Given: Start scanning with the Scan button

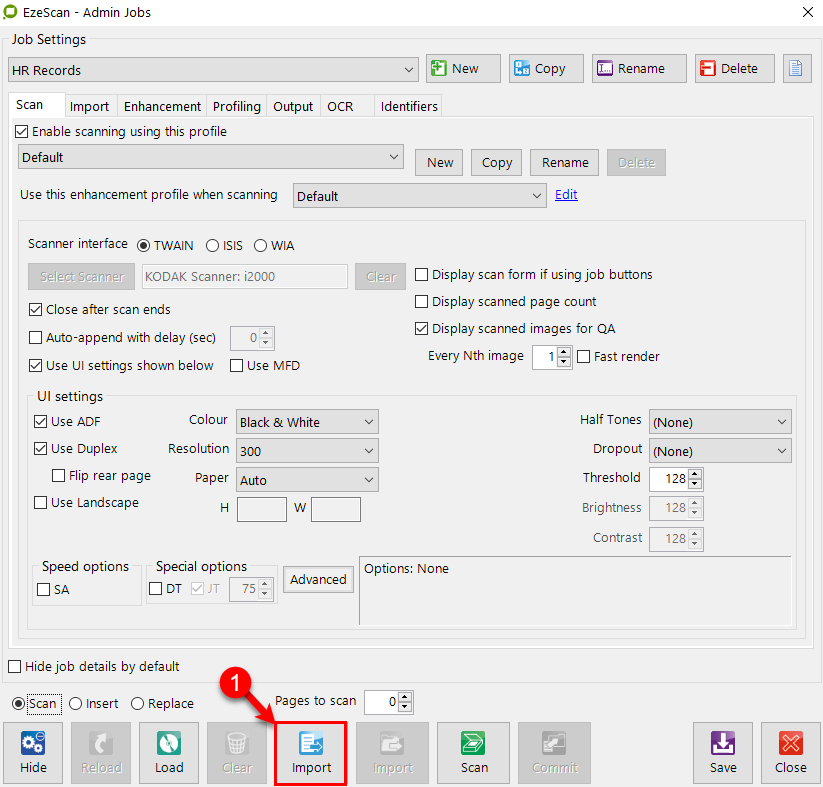Looking at the screenshot, I should point(474,752).
